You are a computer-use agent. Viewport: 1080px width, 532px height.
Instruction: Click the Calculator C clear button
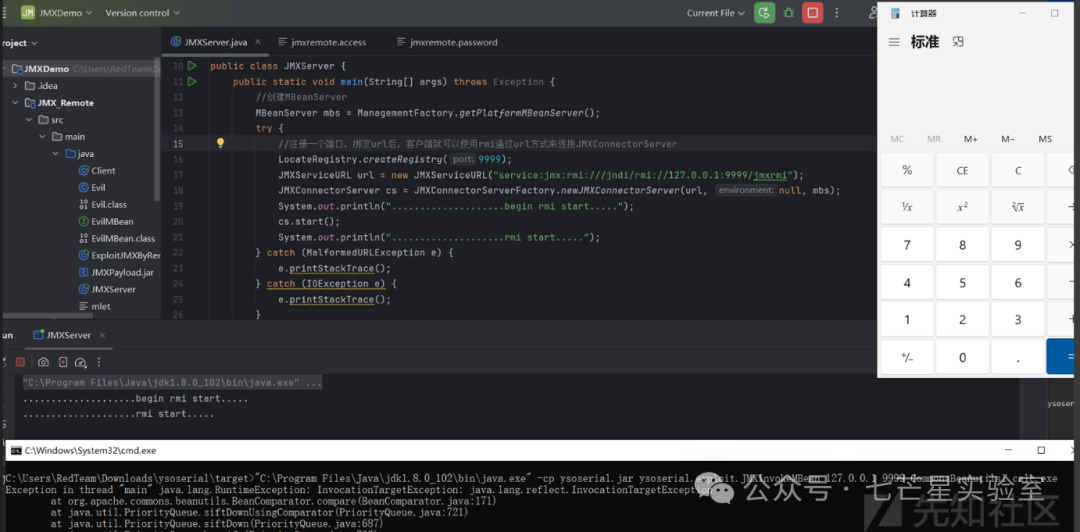tap(1018, 170)
